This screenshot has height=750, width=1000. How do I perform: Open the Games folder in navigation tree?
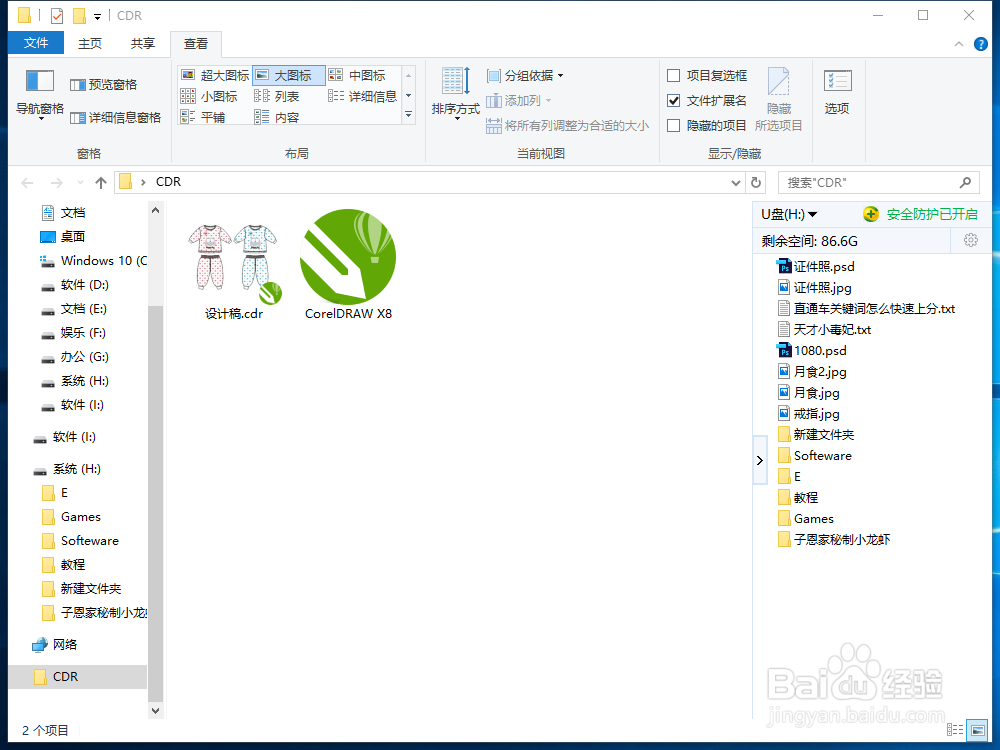click(71, 517)
